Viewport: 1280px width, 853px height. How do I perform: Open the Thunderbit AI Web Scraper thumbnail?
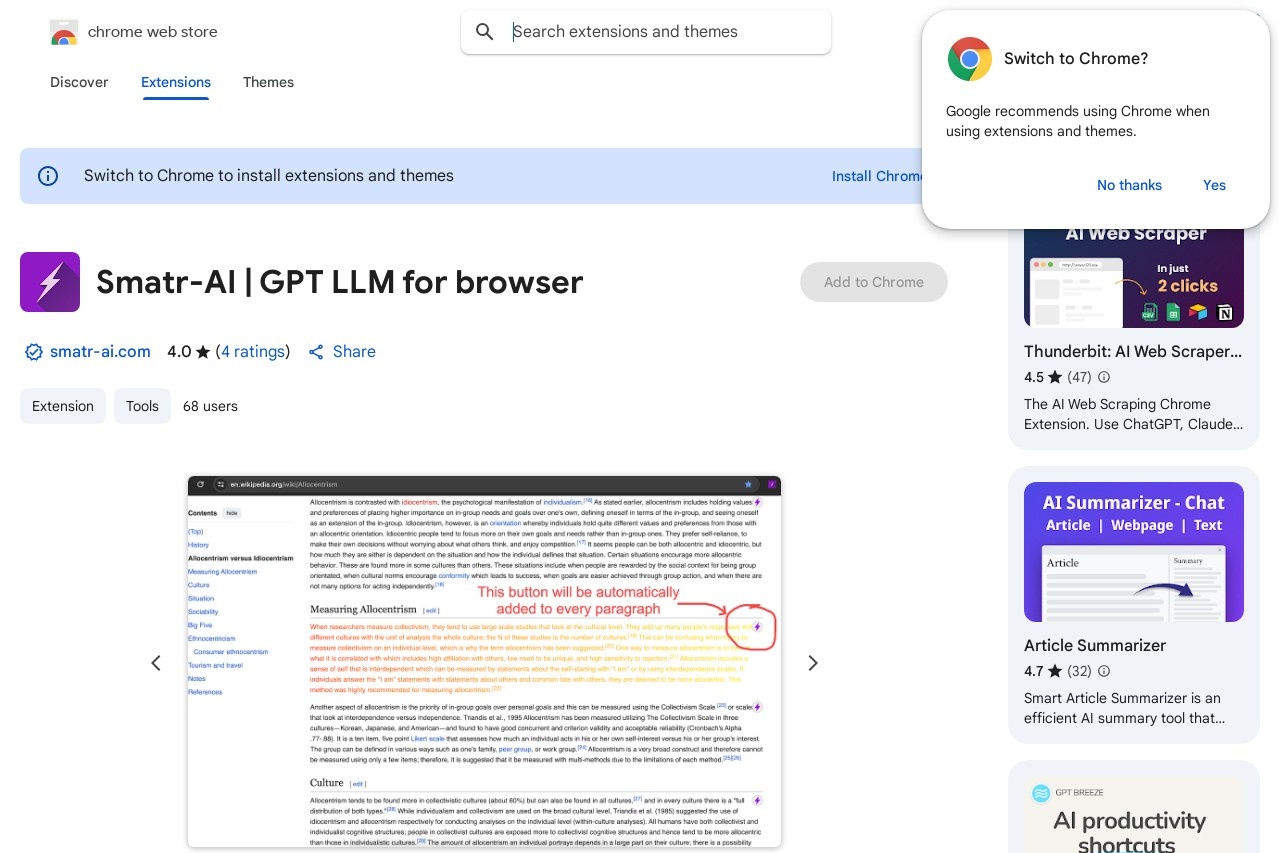point(1134,276)
